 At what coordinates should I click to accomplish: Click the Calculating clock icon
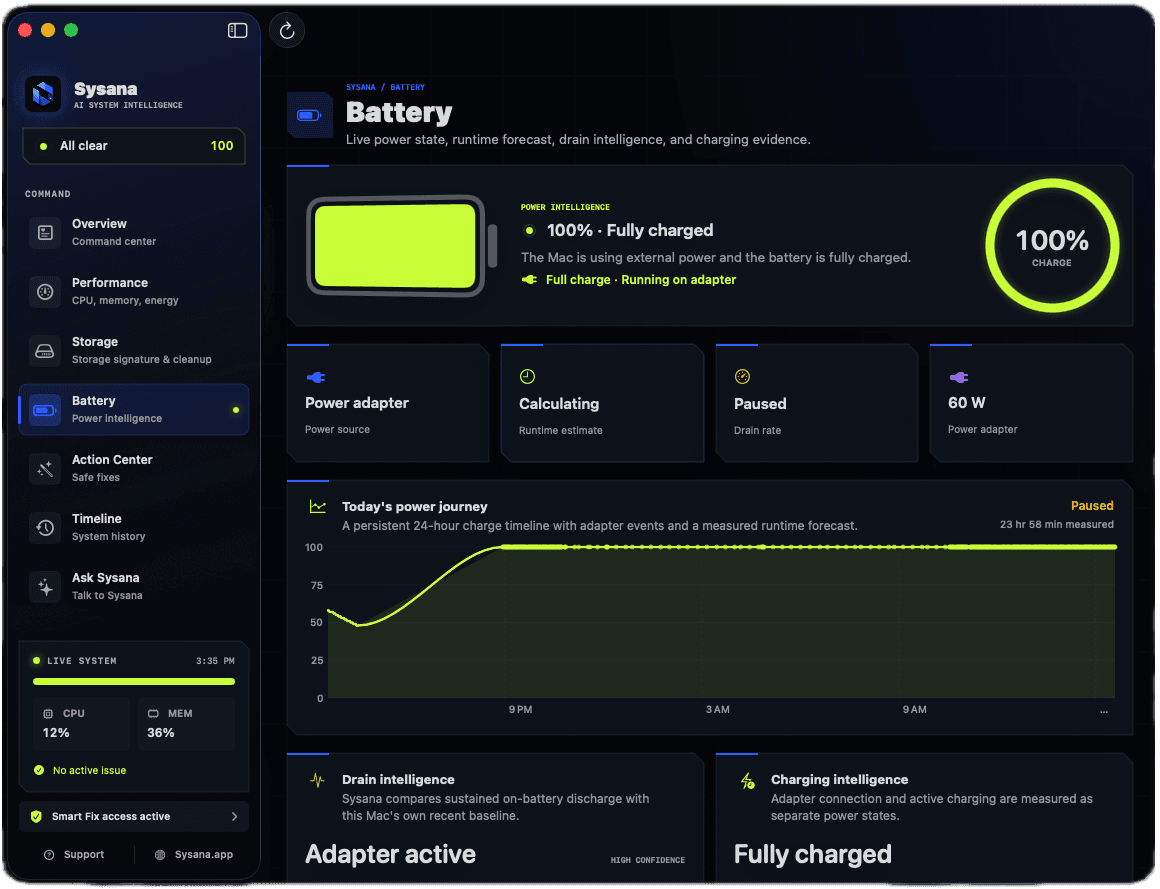[x=527, y=377]
